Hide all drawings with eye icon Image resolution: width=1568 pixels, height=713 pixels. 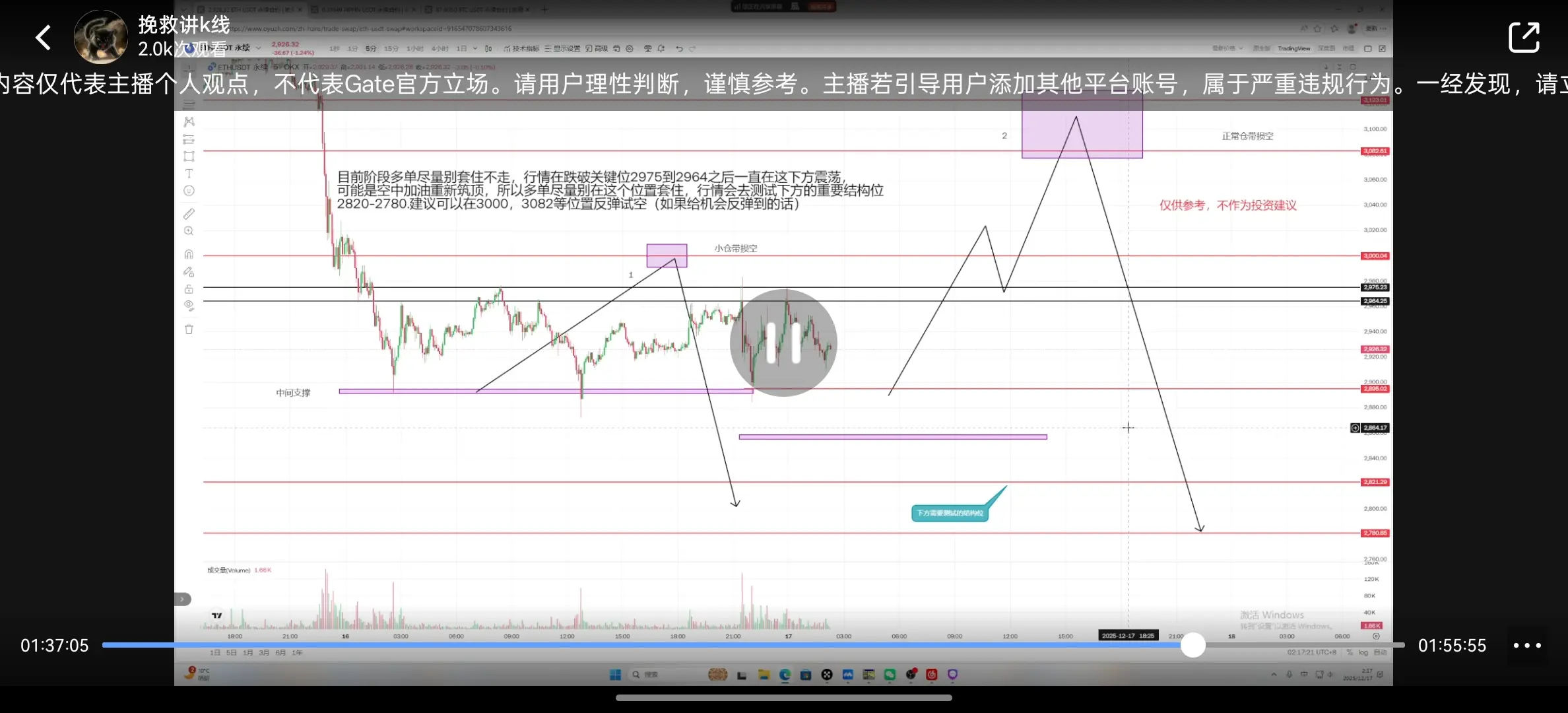pos(189,306)
